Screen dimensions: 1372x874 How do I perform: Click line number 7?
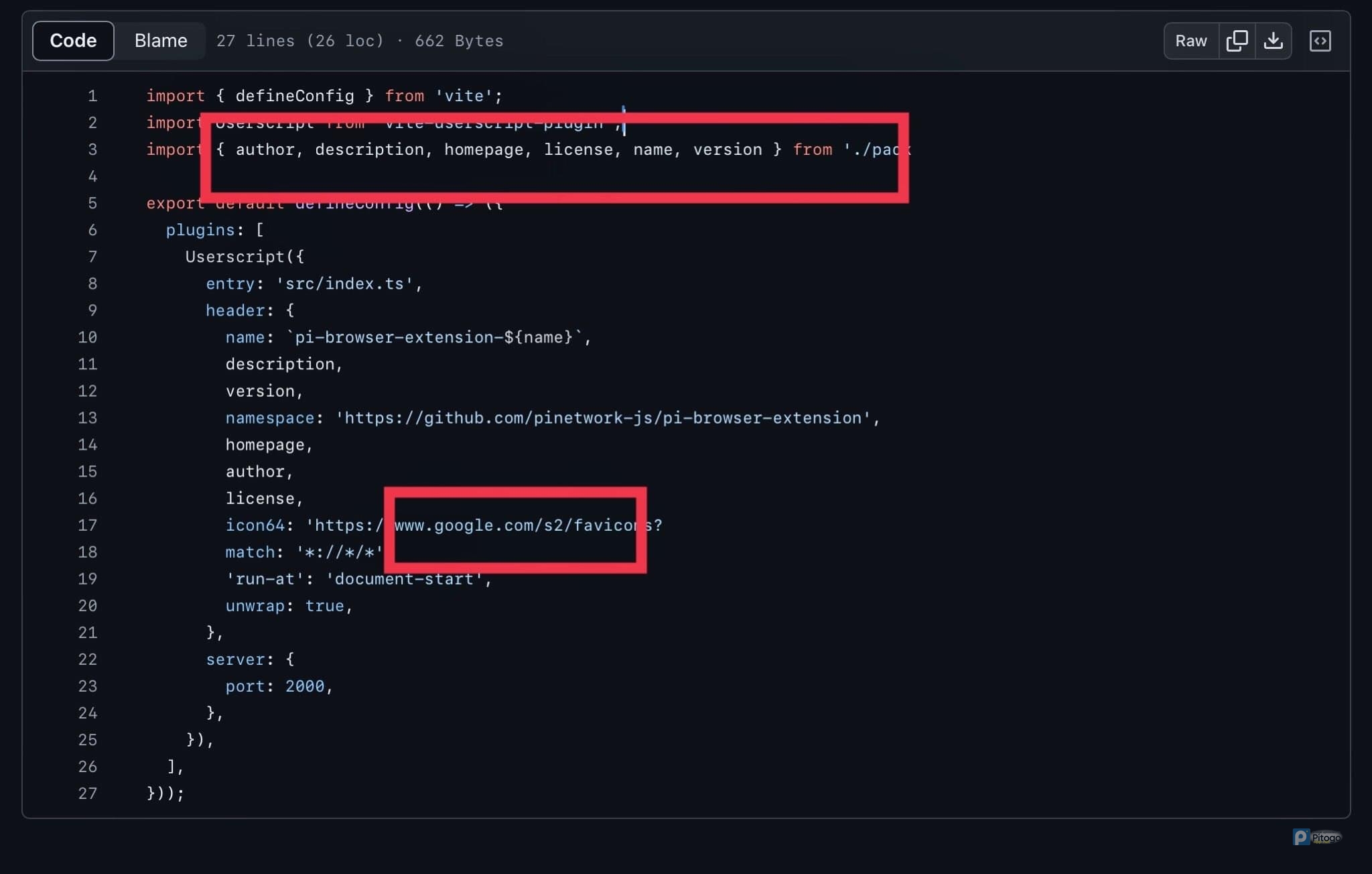point(92,257)
